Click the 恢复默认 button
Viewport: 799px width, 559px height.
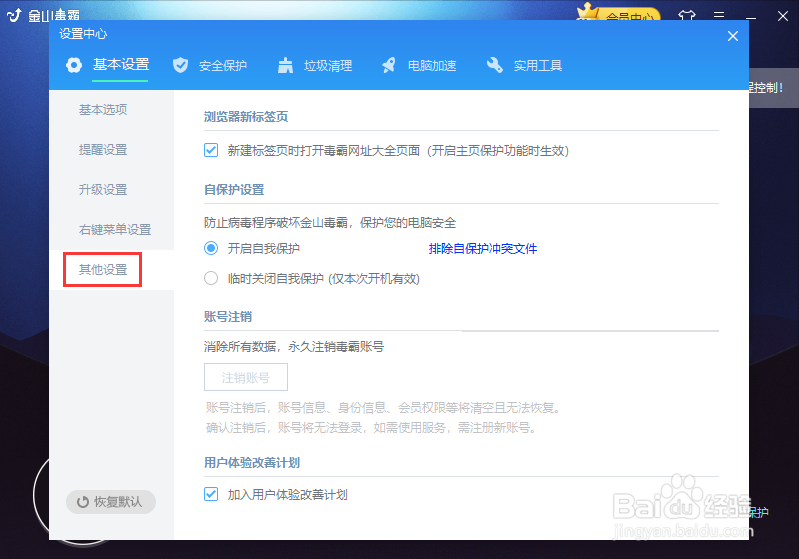[x=111, y=502]
